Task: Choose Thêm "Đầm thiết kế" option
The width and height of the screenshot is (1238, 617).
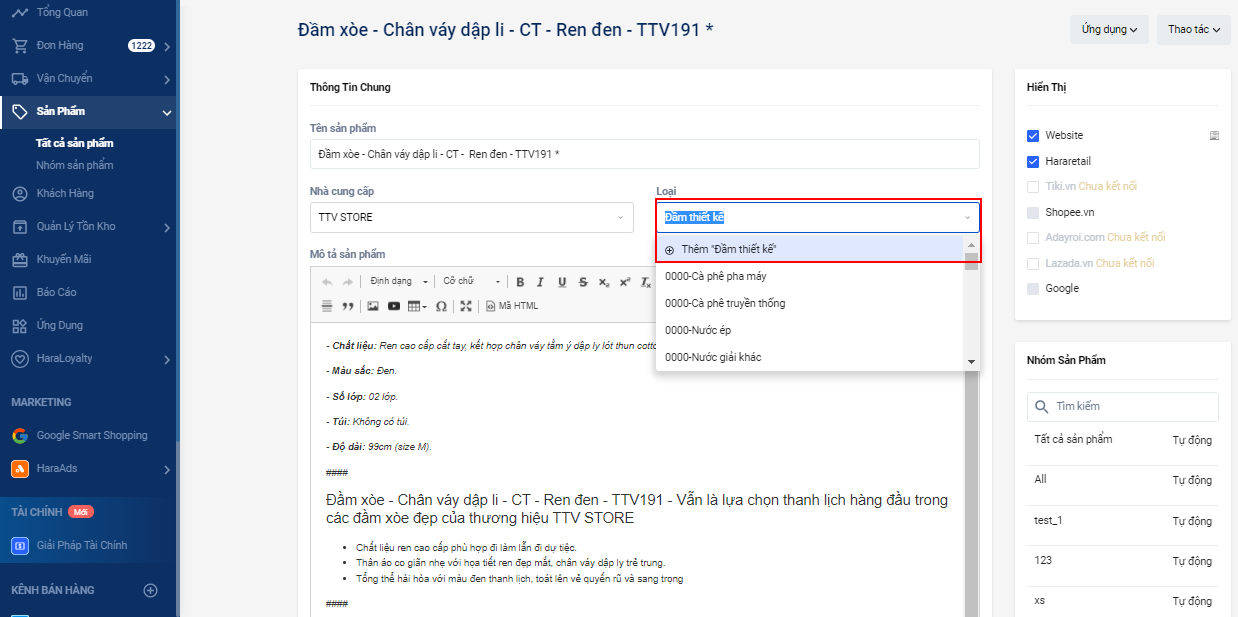Action: coord(810,249)
